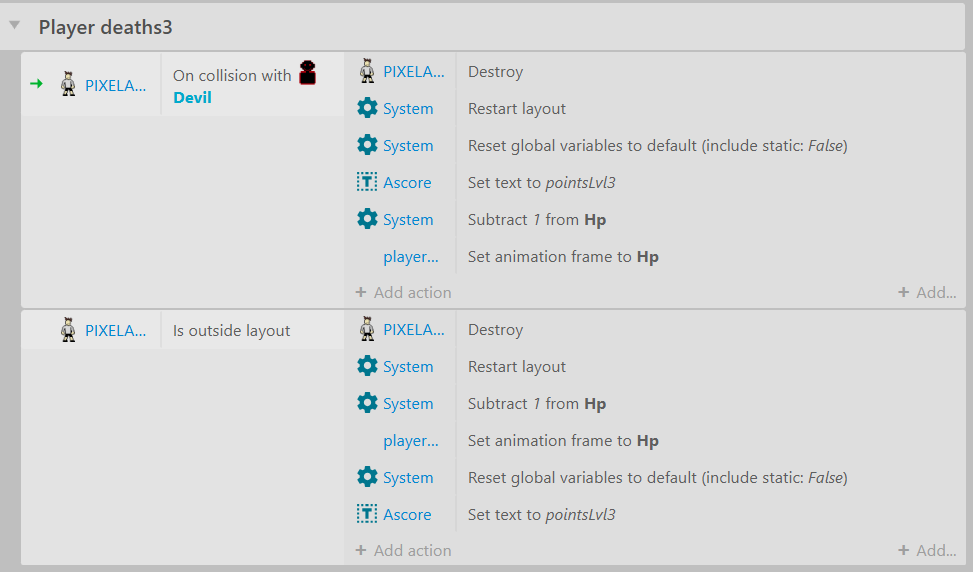Select the player... object in the first event's Set animation frame action
This screenshot has width=973, height=572.
click(411, 256)
